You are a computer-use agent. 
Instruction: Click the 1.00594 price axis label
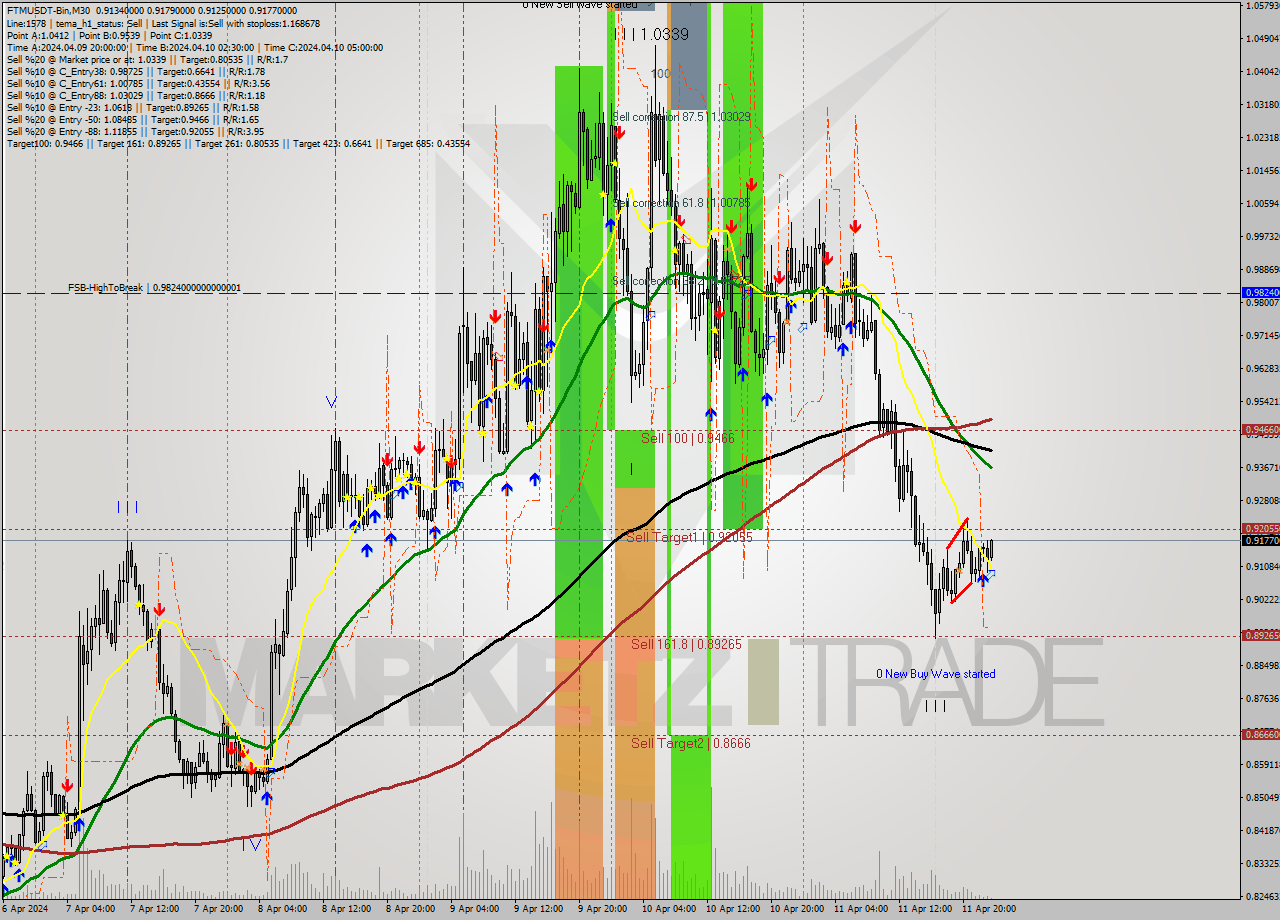coord(1261,204)
